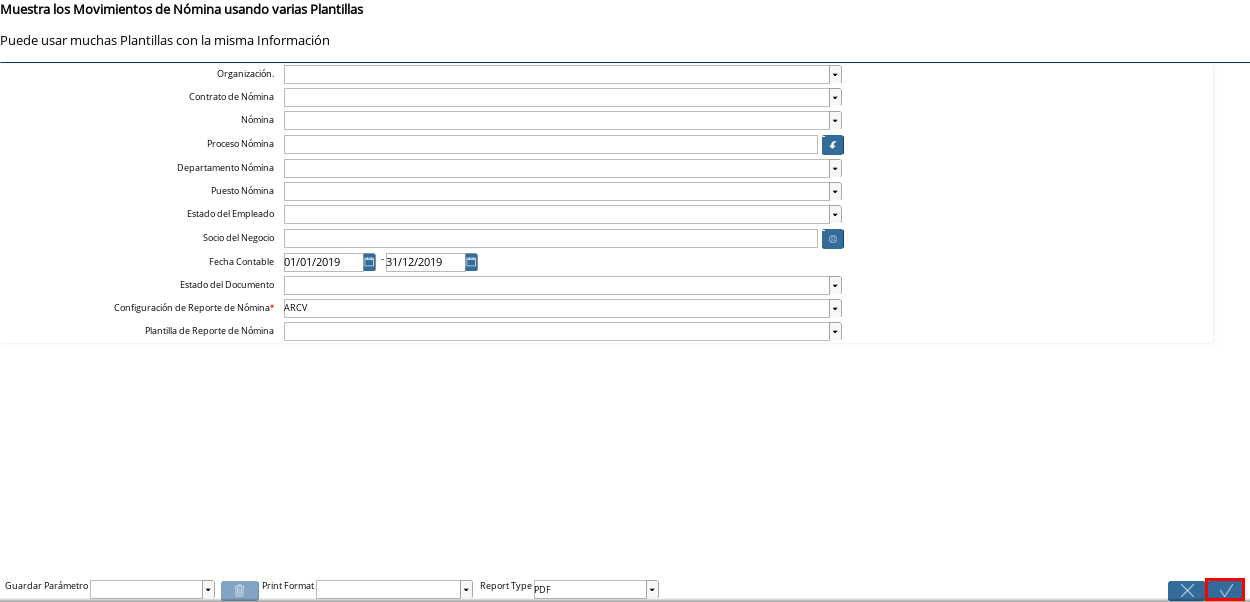Expand the Print Format dropdown
Screen dimensions: 1250x602
tap(466, 590)
